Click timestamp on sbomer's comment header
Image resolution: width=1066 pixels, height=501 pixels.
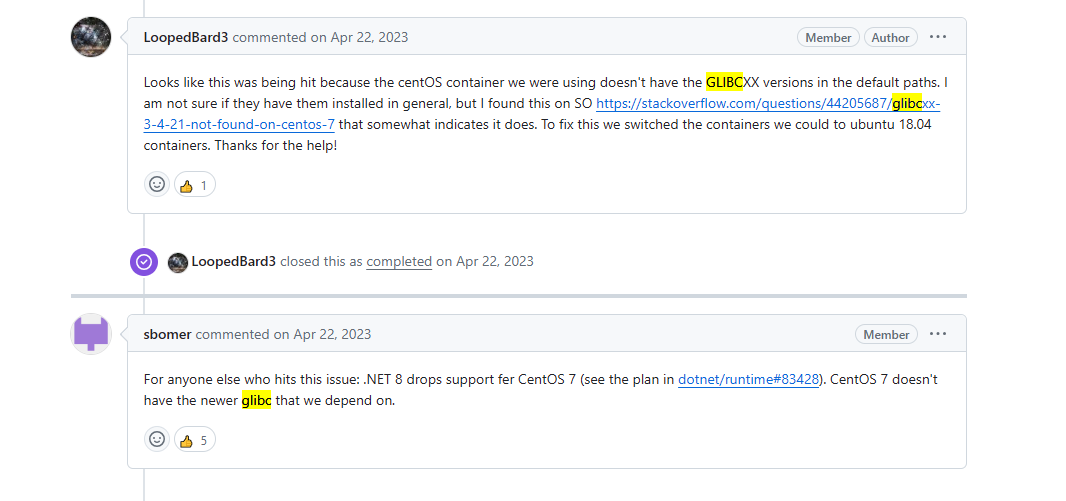[x=322, y=334]
